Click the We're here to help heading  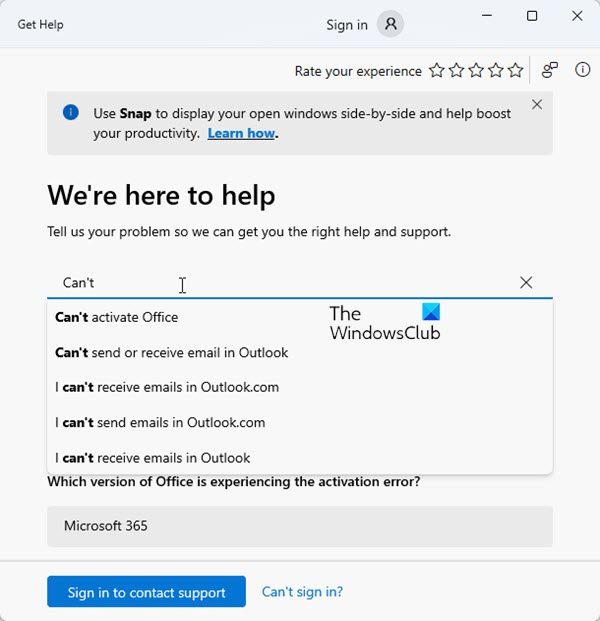pyautogui.click(x=161, y=196)
